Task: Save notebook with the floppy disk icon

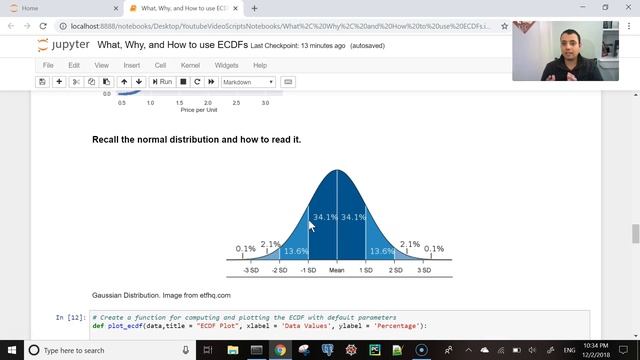Action: point(42,82)
